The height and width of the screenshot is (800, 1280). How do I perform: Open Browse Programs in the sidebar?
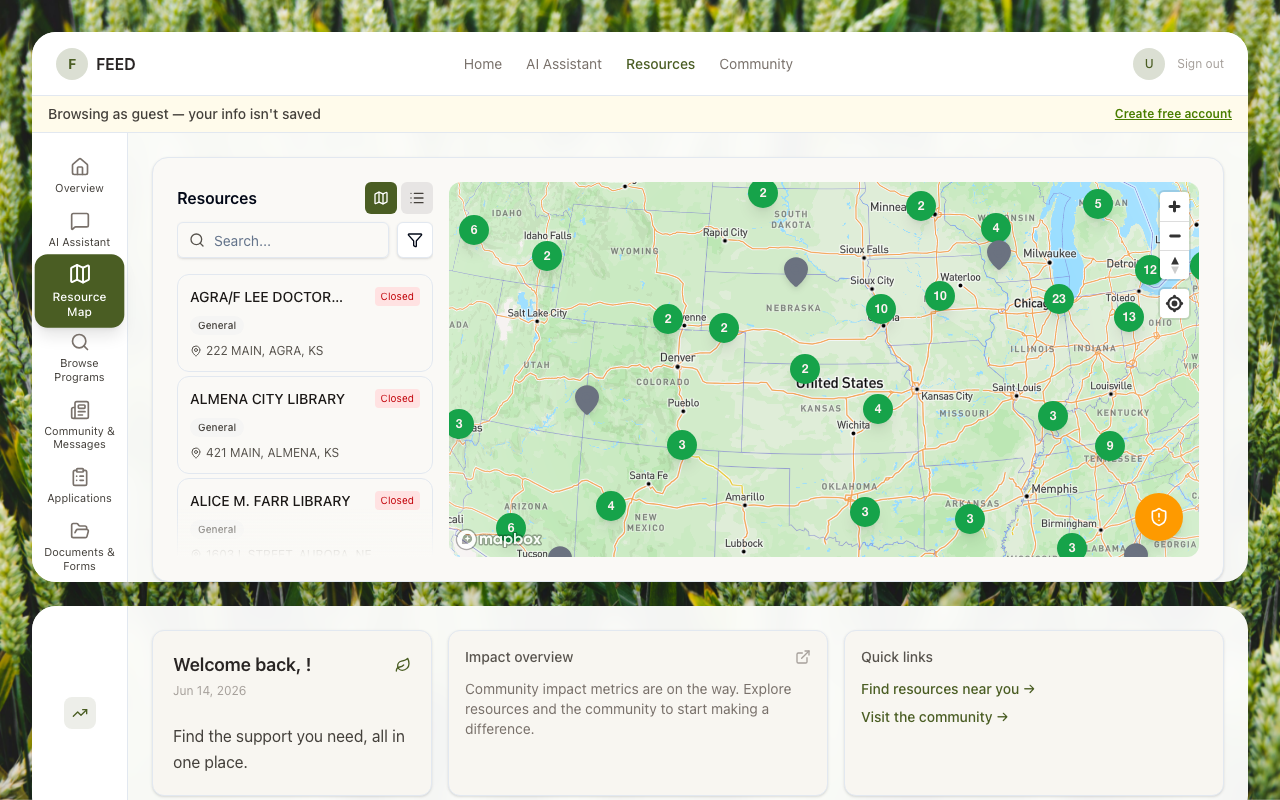pos(80,357)
